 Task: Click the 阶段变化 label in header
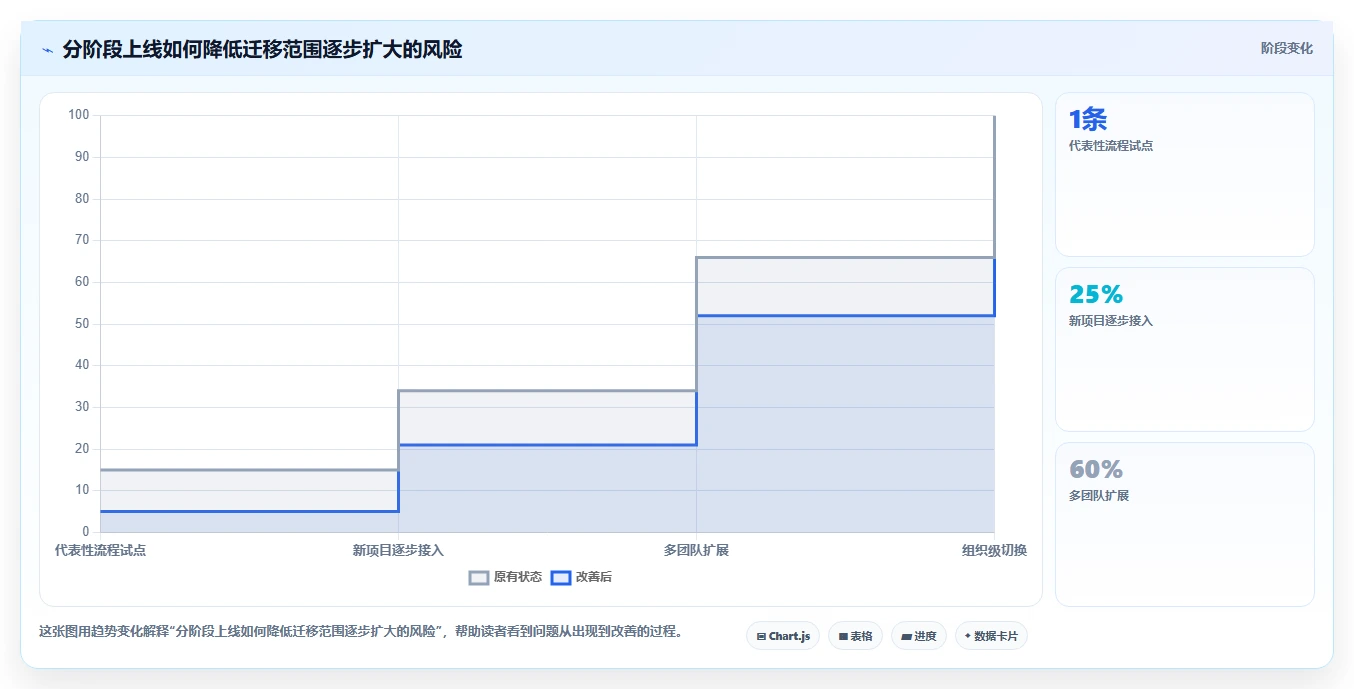[1286, 48]
